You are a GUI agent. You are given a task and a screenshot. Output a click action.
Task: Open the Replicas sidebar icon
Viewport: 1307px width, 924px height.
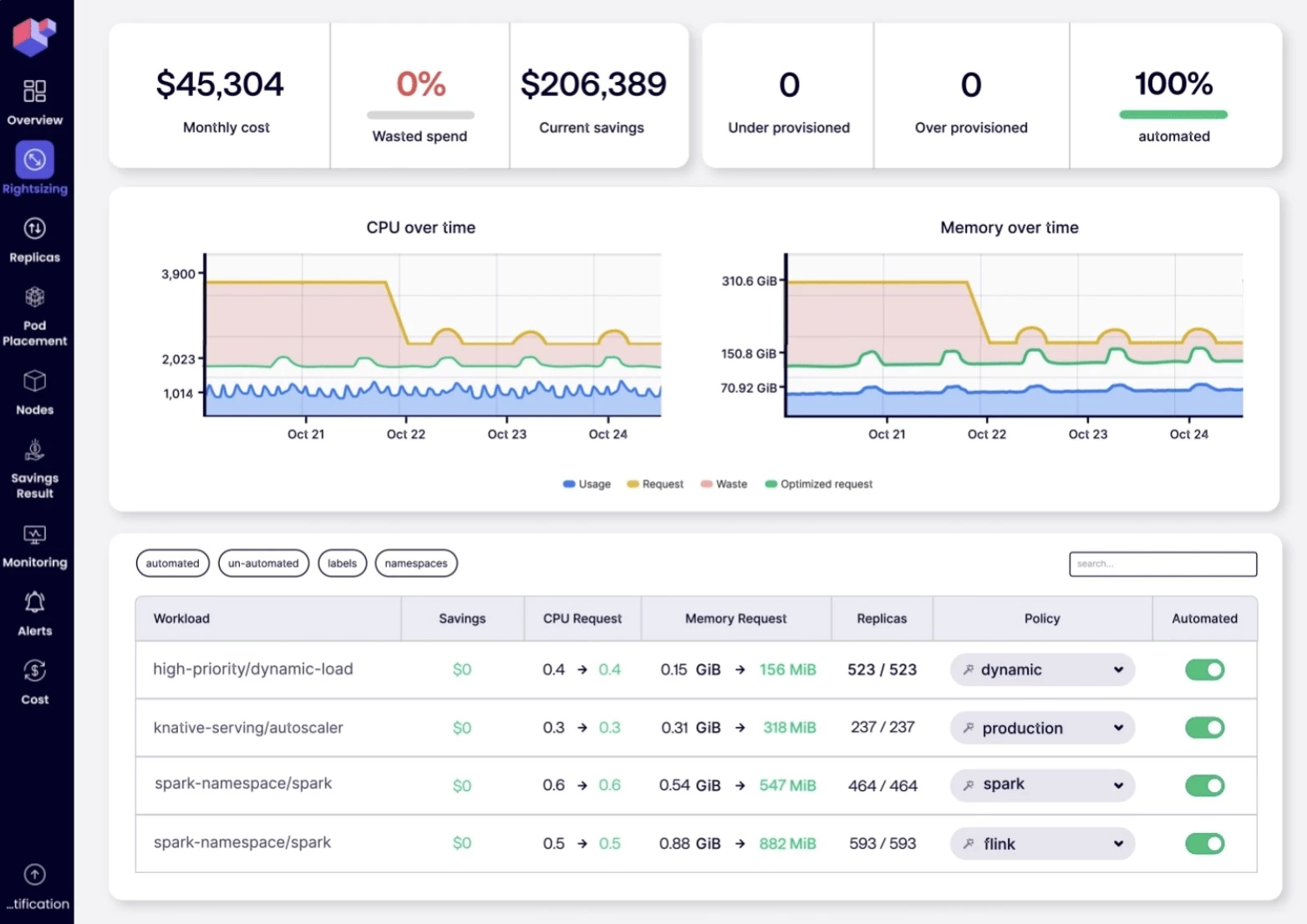point(34,228)
